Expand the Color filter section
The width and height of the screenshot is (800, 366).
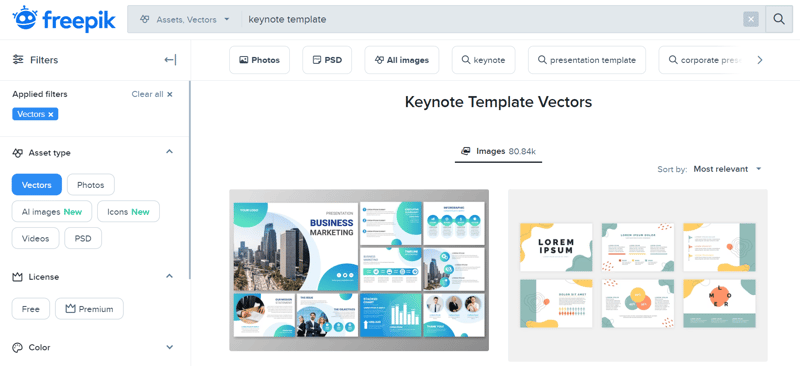click(170, 347)
